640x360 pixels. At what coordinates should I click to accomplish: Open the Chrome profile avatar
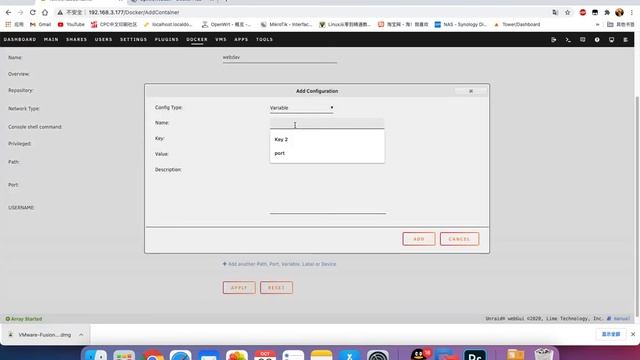click(619, 12)
